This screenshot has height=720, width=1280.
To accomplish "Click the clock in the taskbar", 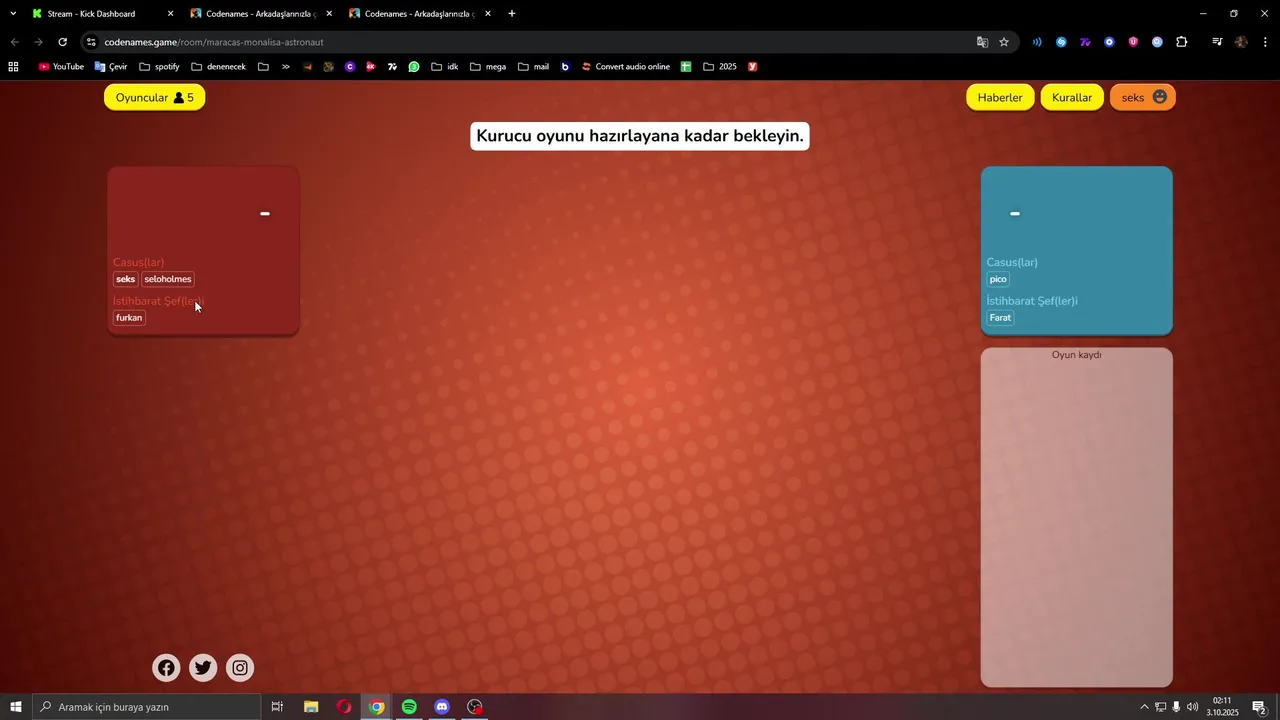I will 1222,707.
